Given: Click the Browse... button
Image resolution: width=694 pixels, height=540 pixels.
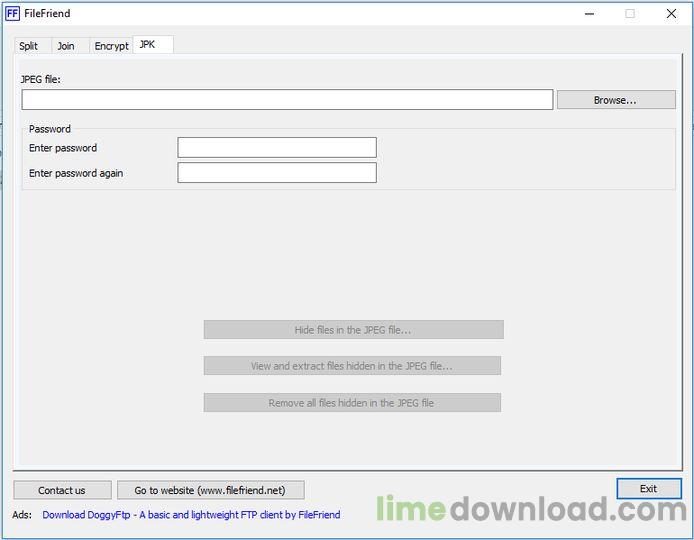Looking at the screenshot, I should click(x=616, y=100).
